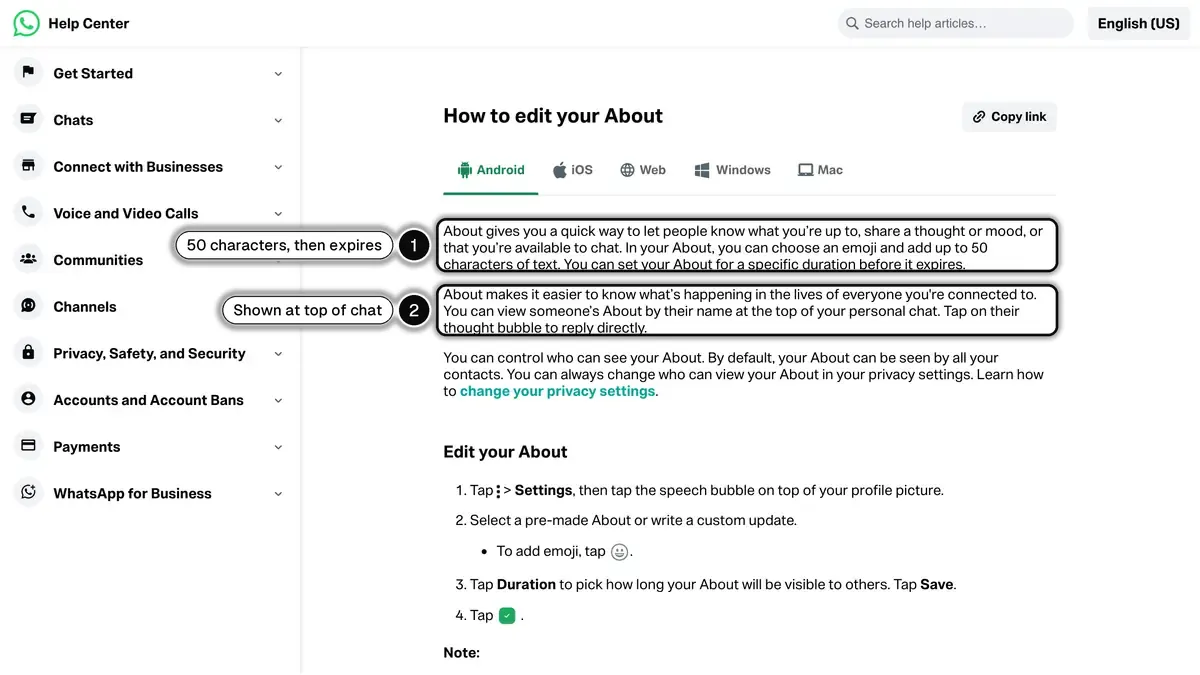1200x675 pixels.
Task: Click the Mac laptop icon
Action: point(805,170)
